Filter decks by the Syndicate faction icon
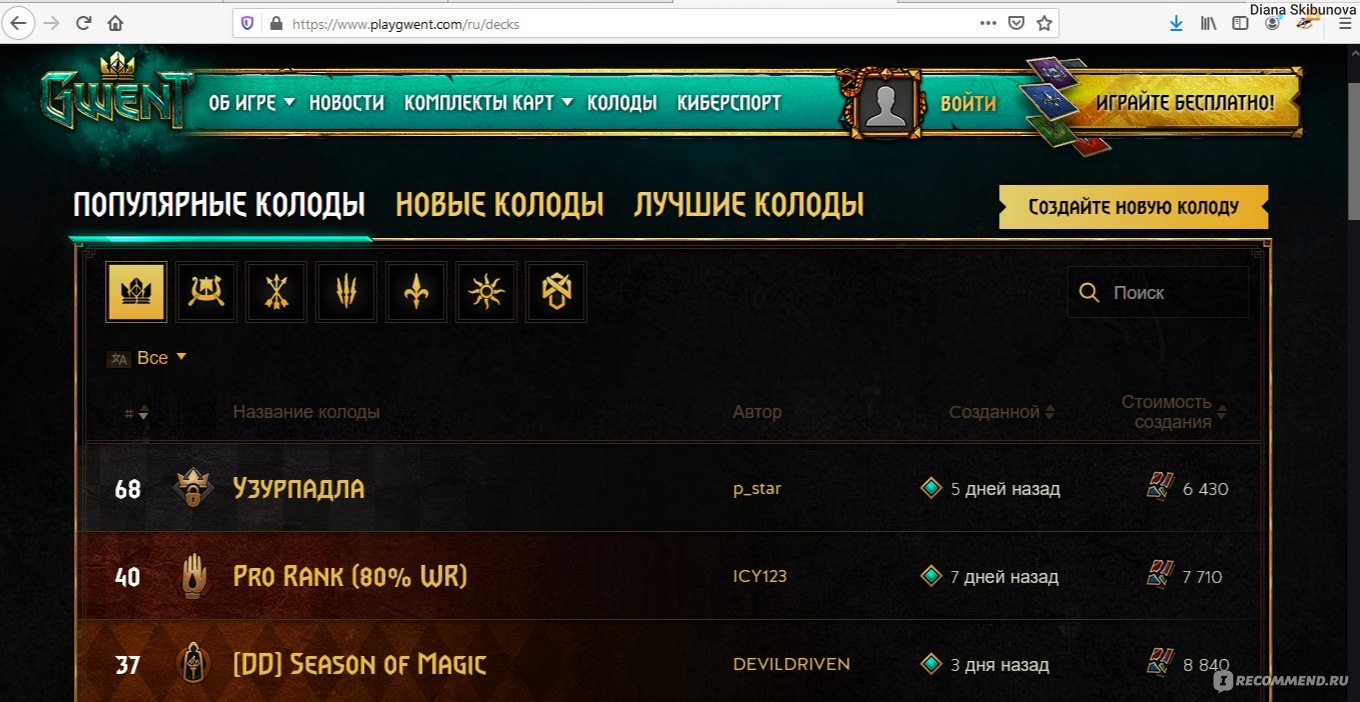Viewport: 1360px width, 702px height. 556,292
